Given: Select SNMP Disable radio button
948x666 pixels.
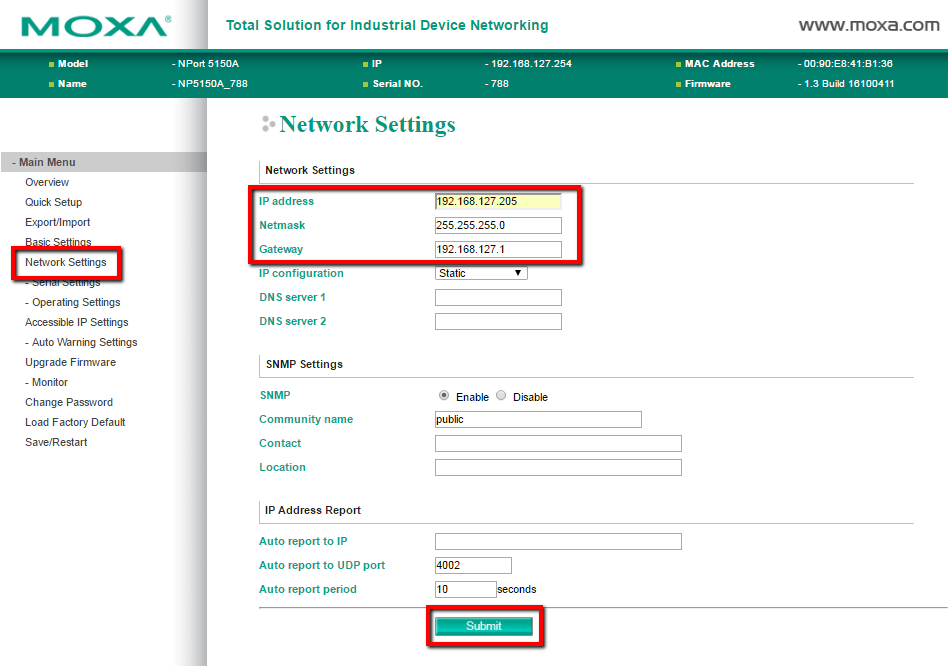Looking at the screenshot, I should tap(502, 396).
